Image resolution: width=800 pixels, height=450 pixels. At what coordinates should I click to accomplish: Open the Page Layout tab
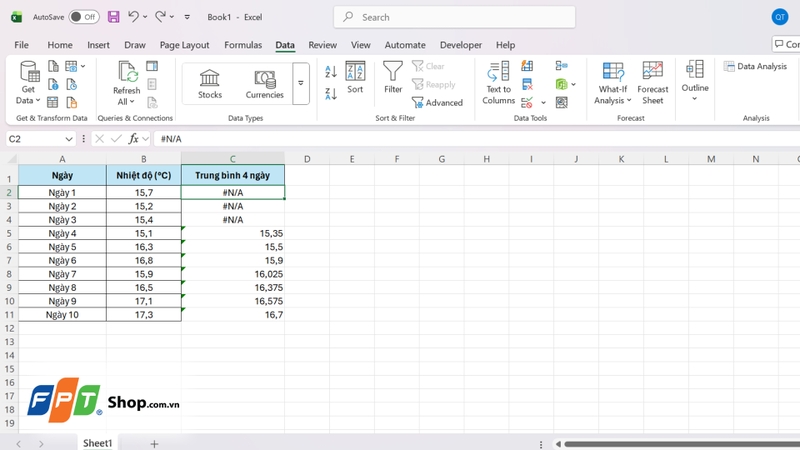pyautogui.click(x=185, y=45)
